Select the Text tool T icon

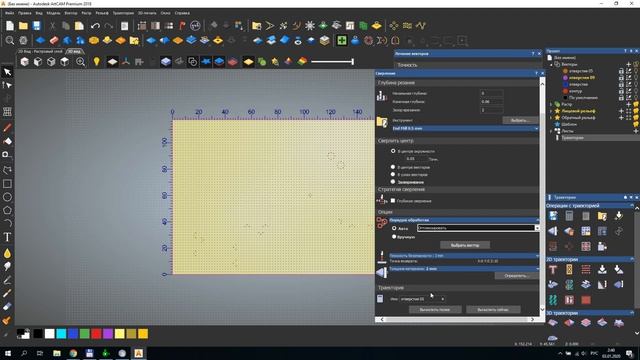[7, 237]
